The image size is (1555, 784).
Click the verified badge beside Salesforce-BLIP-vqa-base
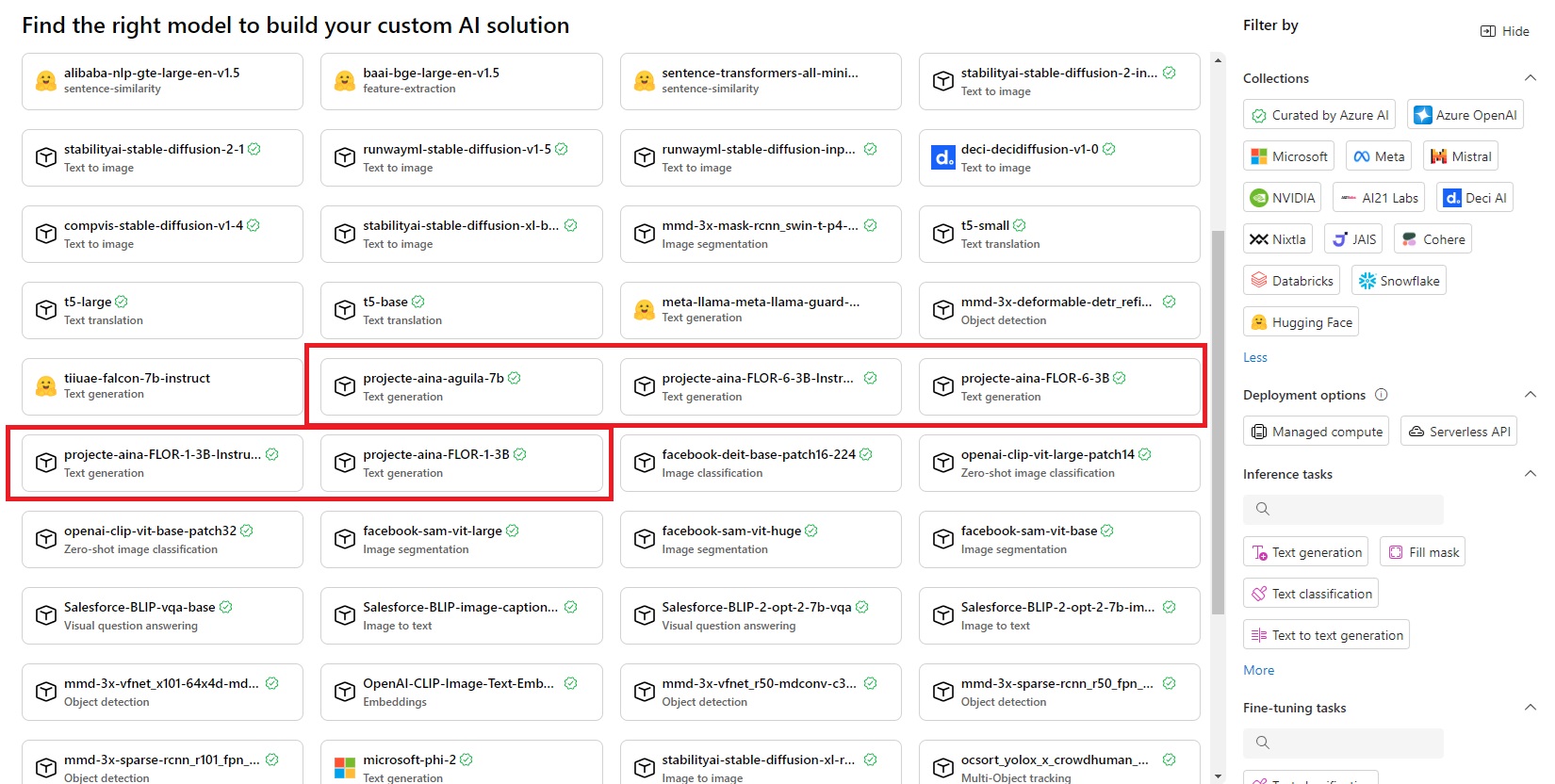tap(226, 607)
